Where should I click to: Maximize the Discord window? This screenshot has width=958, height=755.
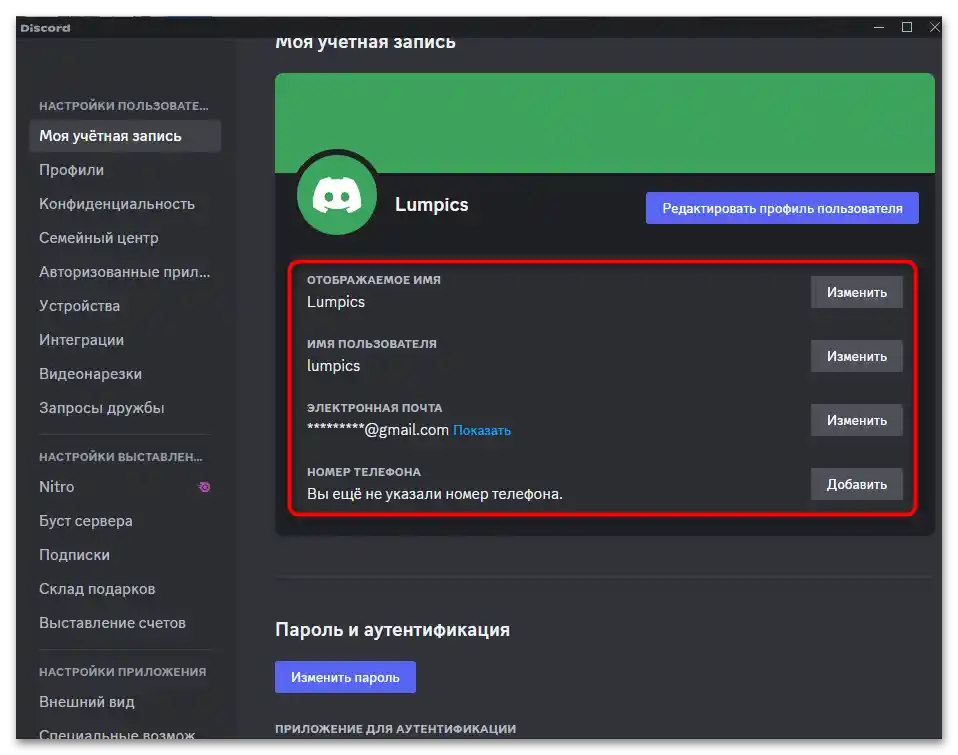907,27
